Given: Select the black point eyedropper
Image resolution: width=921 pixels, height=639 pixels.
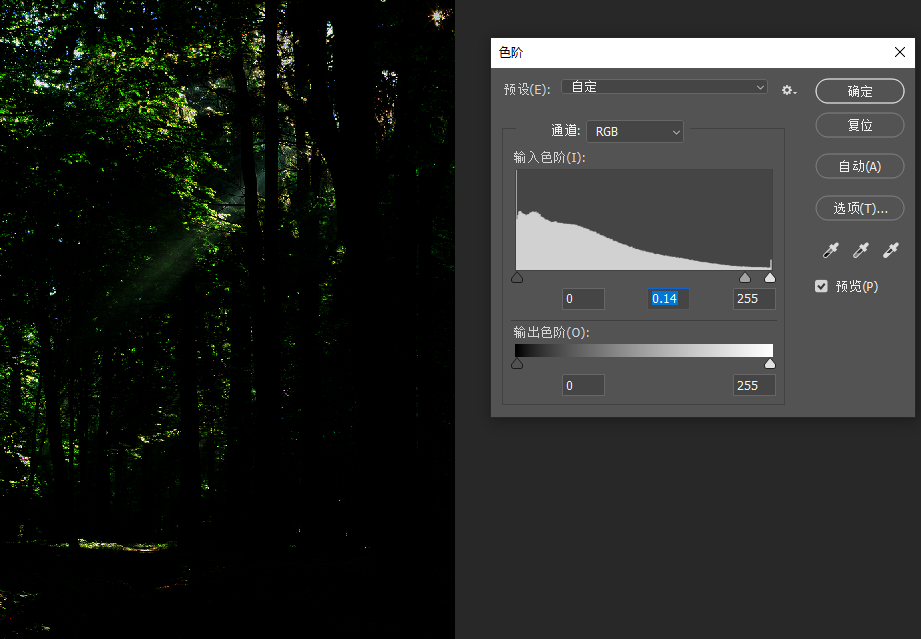Looking at the screenshot, I should click(830, 250).
